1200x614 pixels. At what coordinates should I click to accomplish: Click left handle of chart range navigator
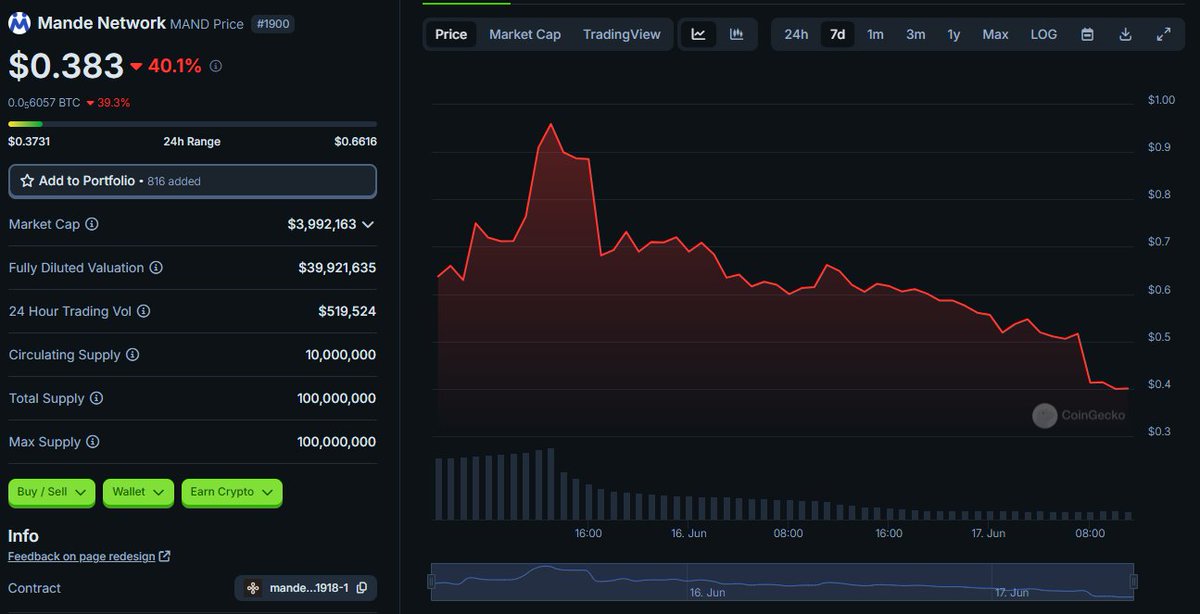432,581
